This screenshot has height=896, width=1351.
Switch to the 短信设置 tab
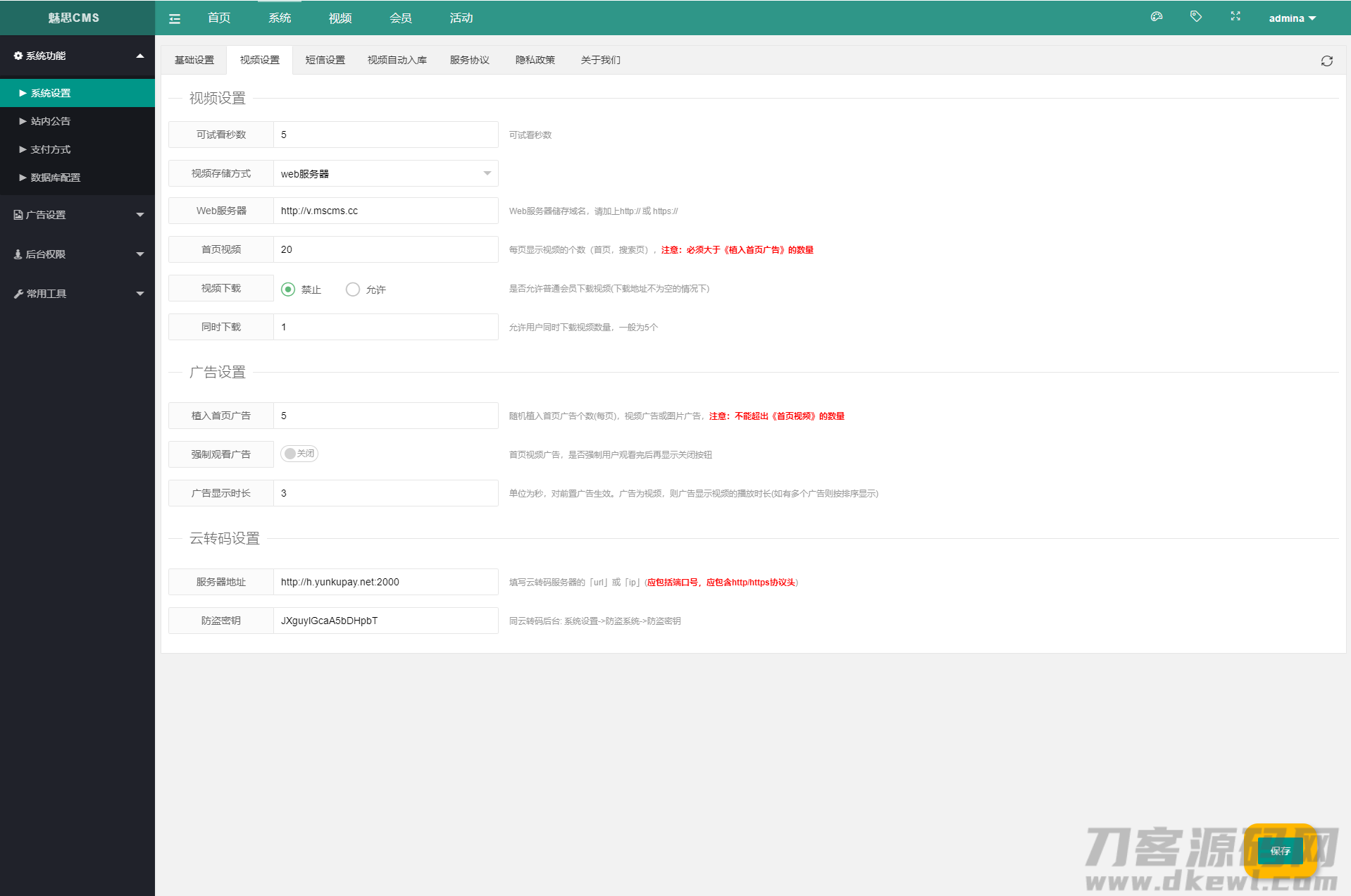[325, 60]
